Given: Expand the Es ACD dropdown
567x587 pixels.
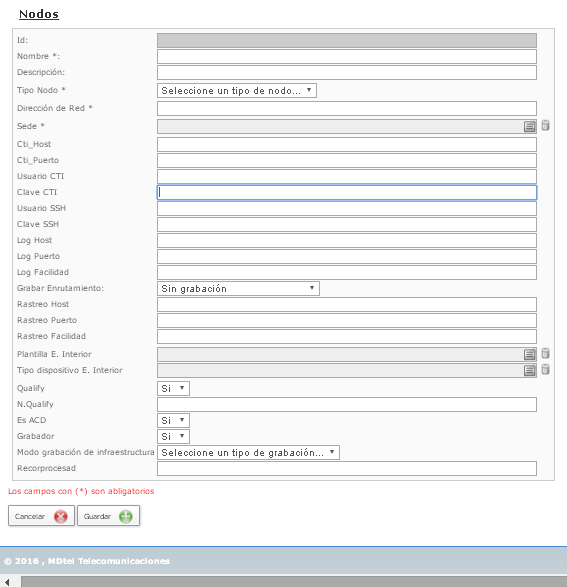Looking at the screenshot, I should pos(173,420).
